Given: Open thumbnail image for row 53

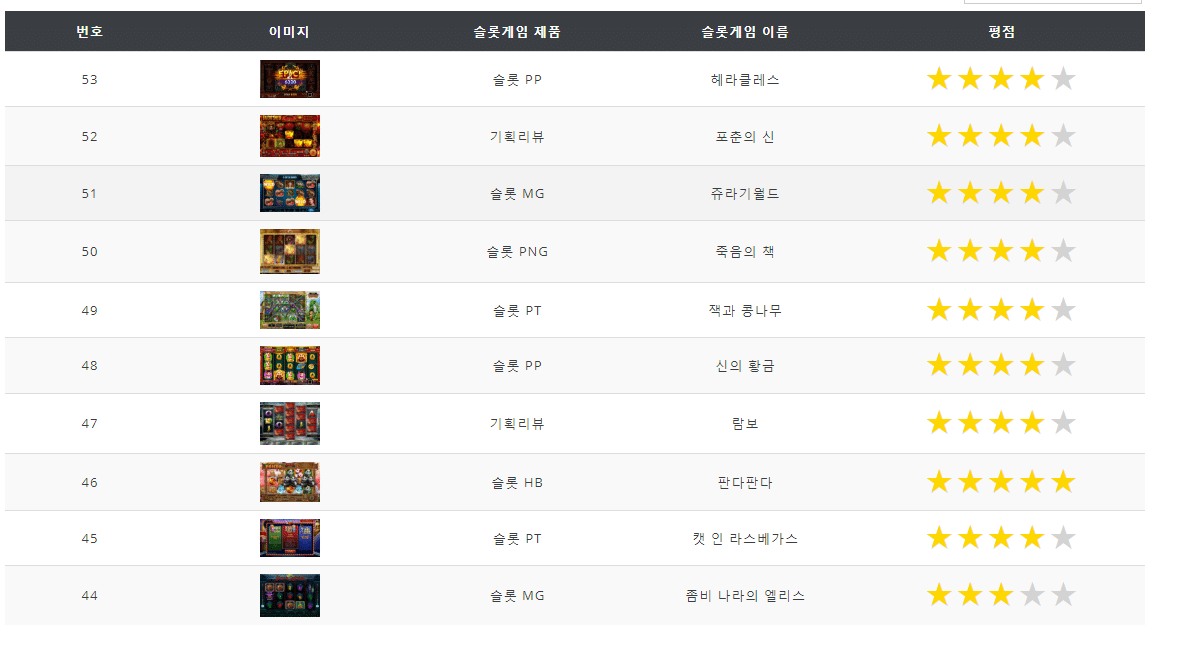Looking at the screenshot, I should [290, 79].
